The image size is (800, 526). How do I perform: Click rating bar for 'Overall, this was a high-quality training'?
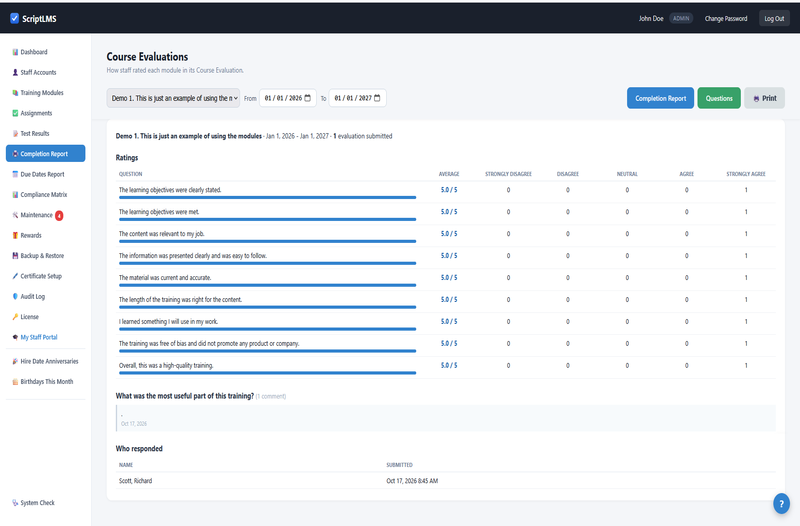pos(267,373)
